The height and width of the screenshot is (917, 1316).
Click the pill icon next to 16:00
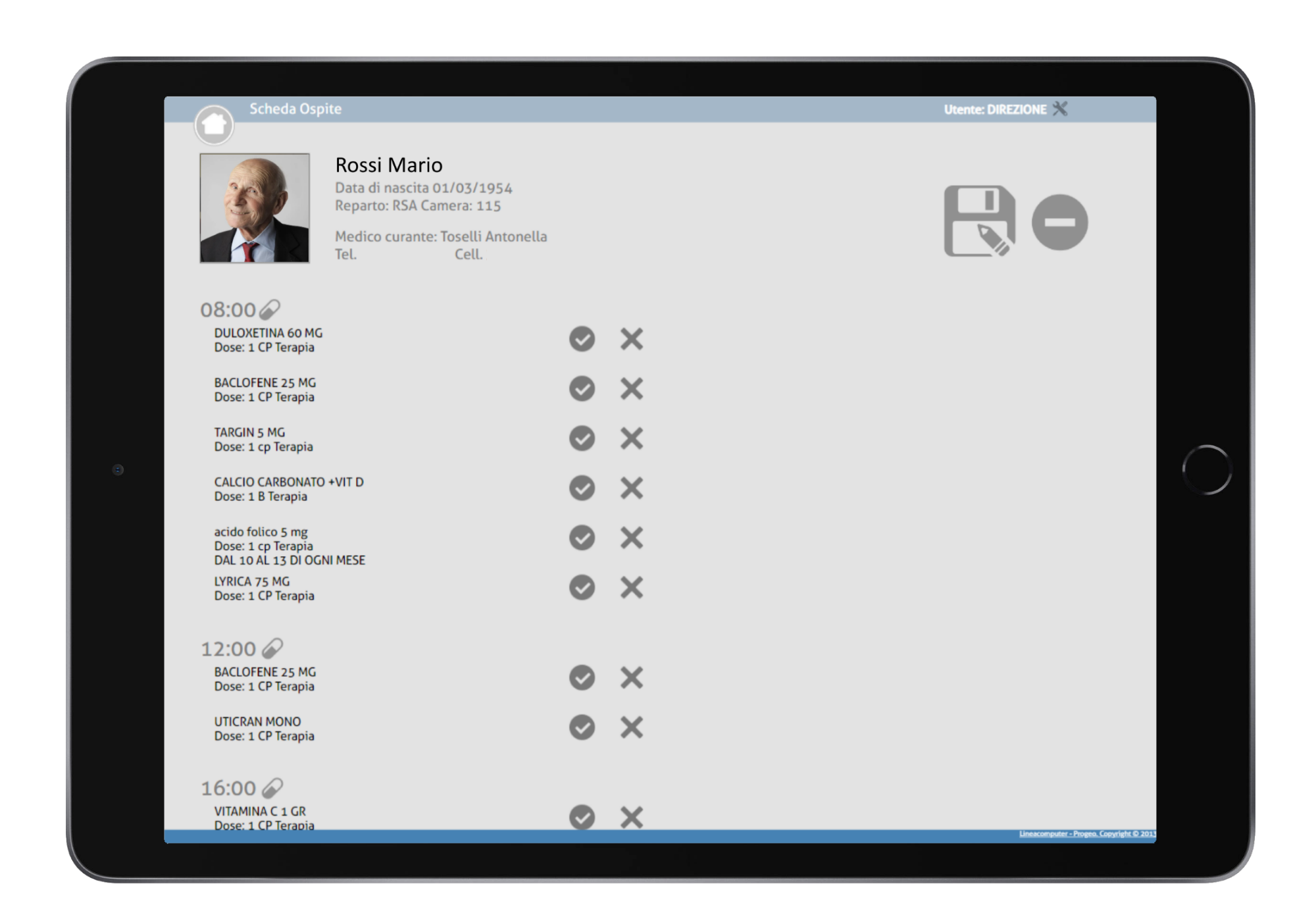click(272, 787)
